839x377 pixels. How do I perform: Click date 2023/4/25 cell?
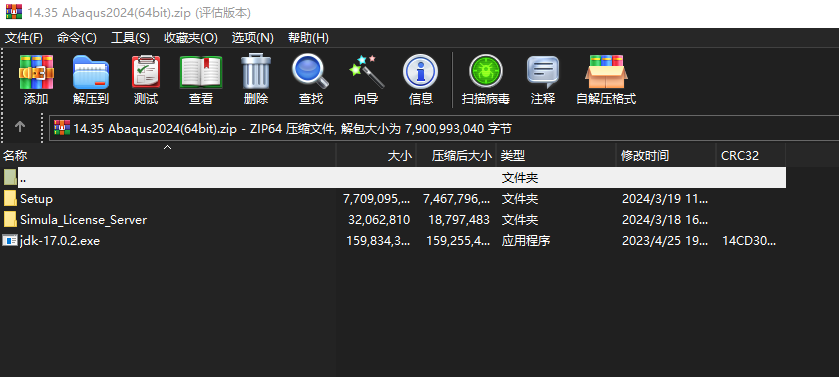click(x=665, y=241)
